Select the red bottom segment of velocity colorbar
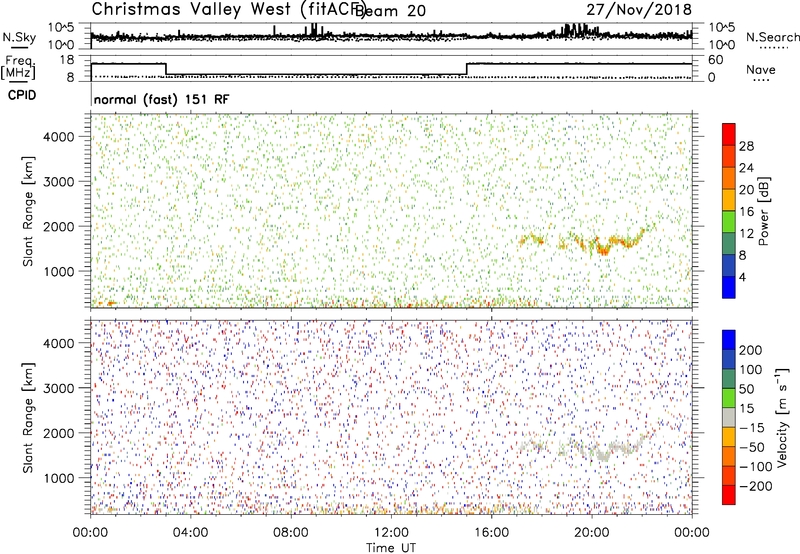The image size is (800, 554). [729, 495]
